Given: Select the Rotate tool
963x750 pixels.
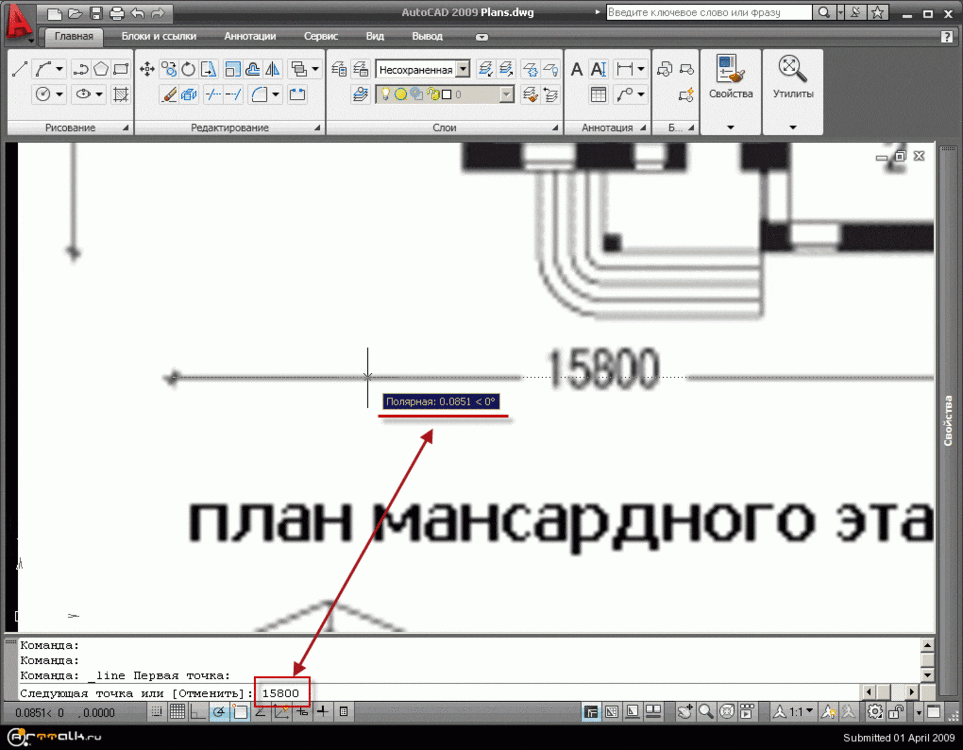Looking at the screenshot, I should pyautogui.click(x=187, y=68).
